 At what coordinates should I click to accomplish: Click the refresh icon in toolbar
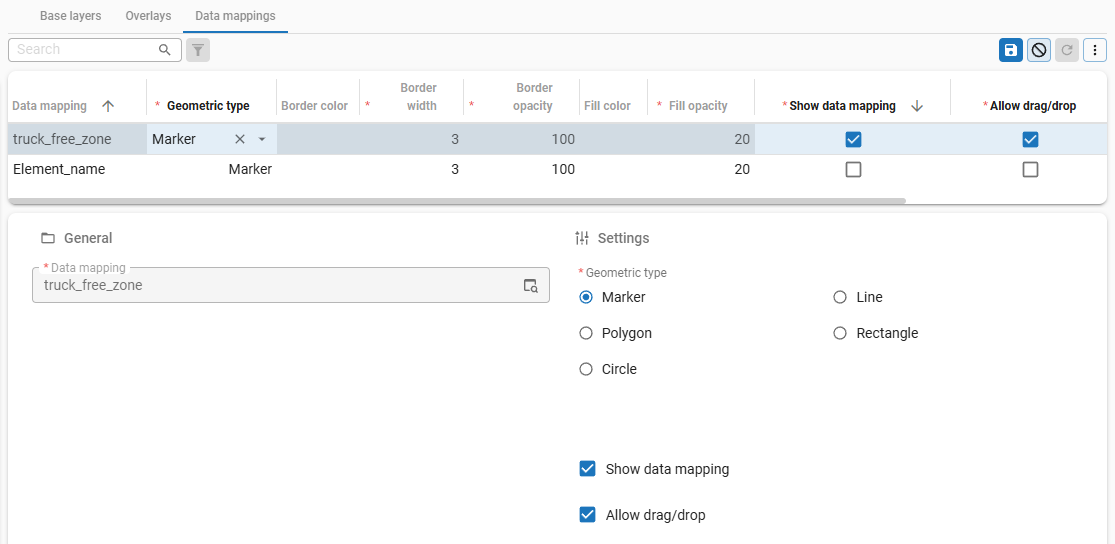(x=1067, y=50)
